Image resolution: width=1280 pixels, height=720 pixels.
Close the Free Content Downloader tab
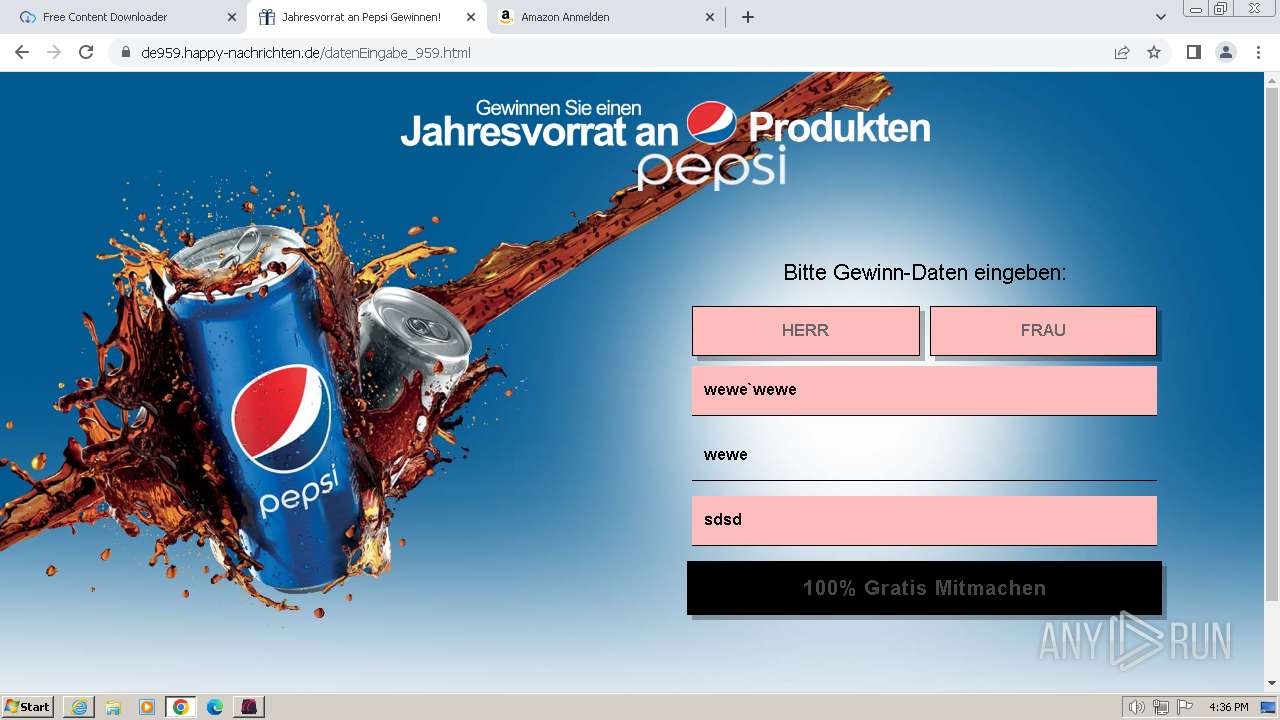tap(232, 17)
